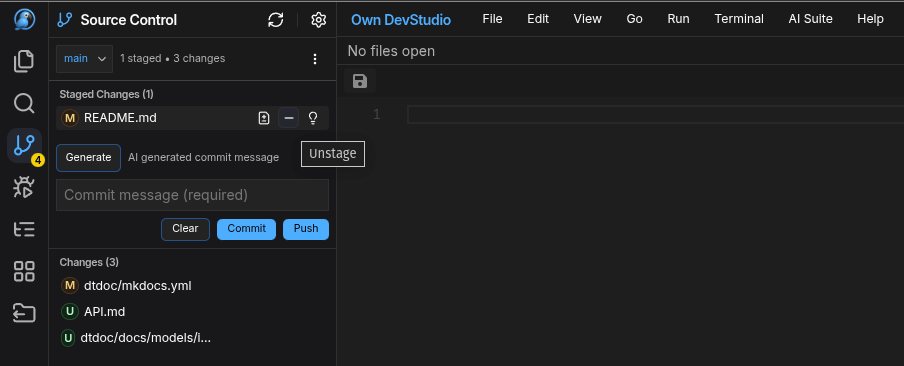Open the View menu
This screenshot has width=904, height=366.
coord(587,19)
